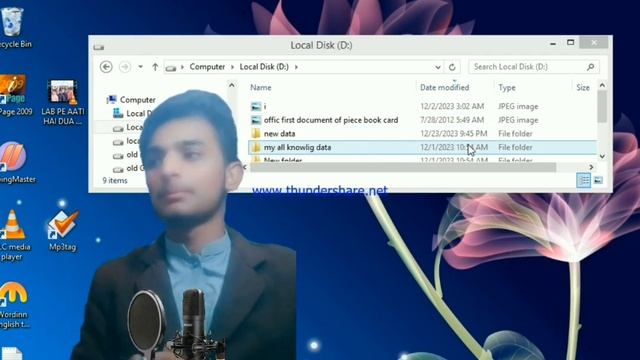
Task: Go back using the Back arrow button
Action: point(106,67)
